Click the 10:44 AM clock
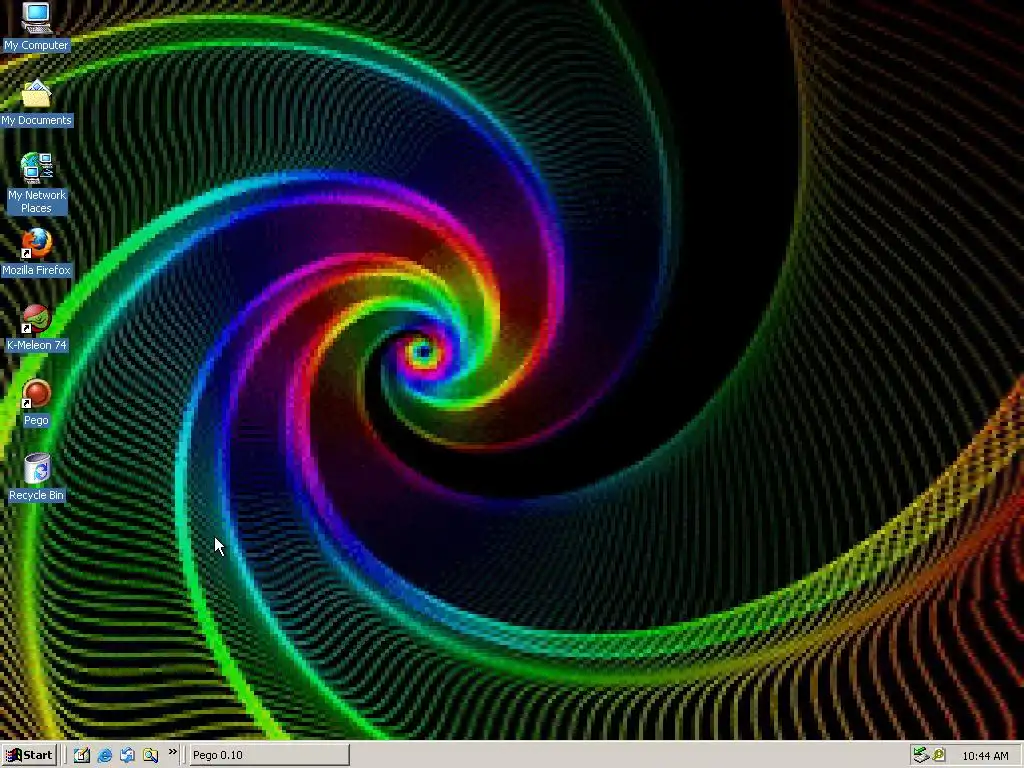This screenshot has width=1024, height=768. 985,756
